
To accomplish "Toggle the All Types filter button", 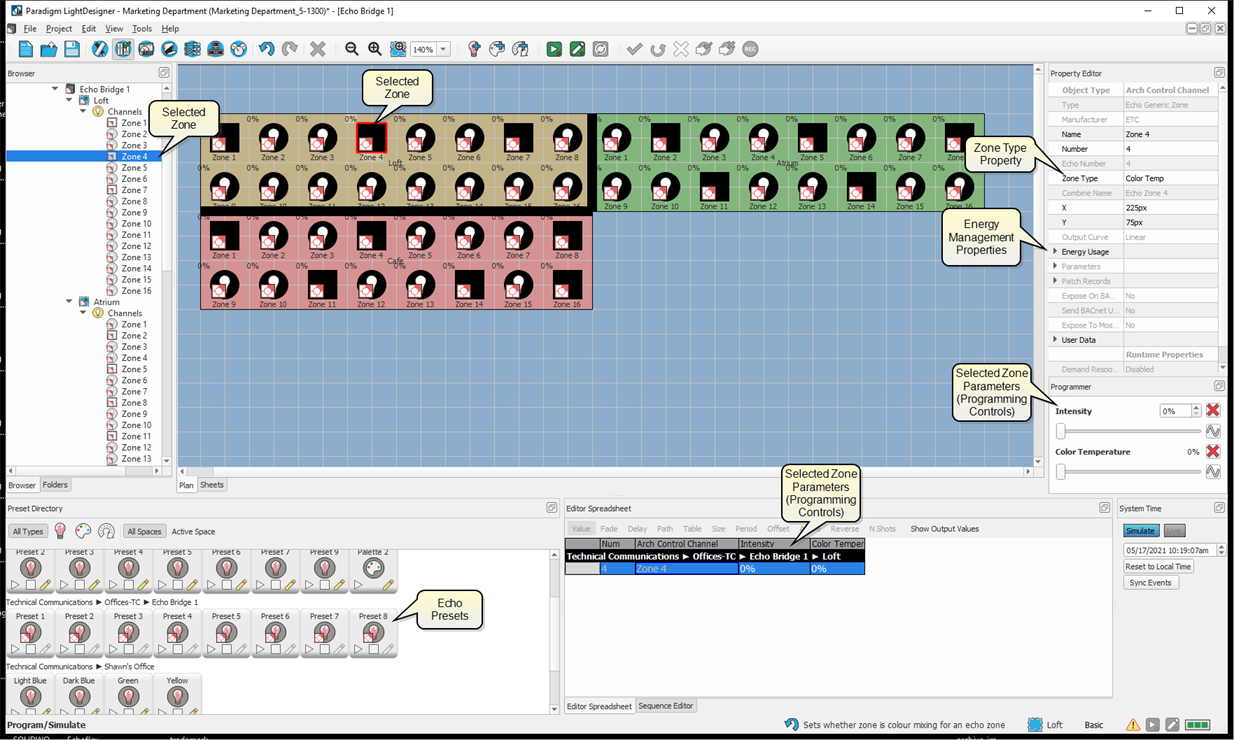I will pyautogui.click(x=28, y=532).
